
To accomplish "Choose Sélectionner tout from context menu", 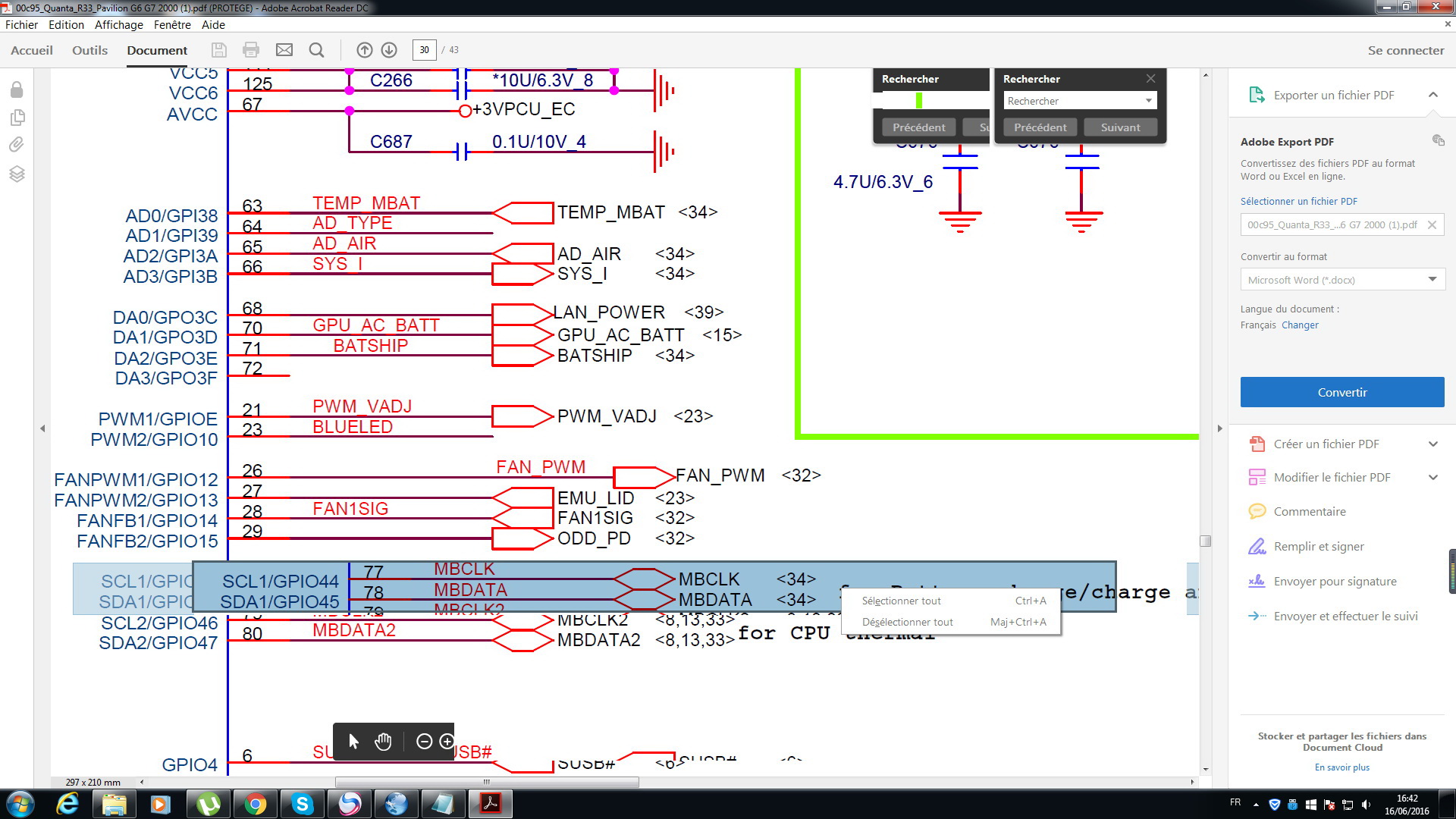I will coord(902,601).
